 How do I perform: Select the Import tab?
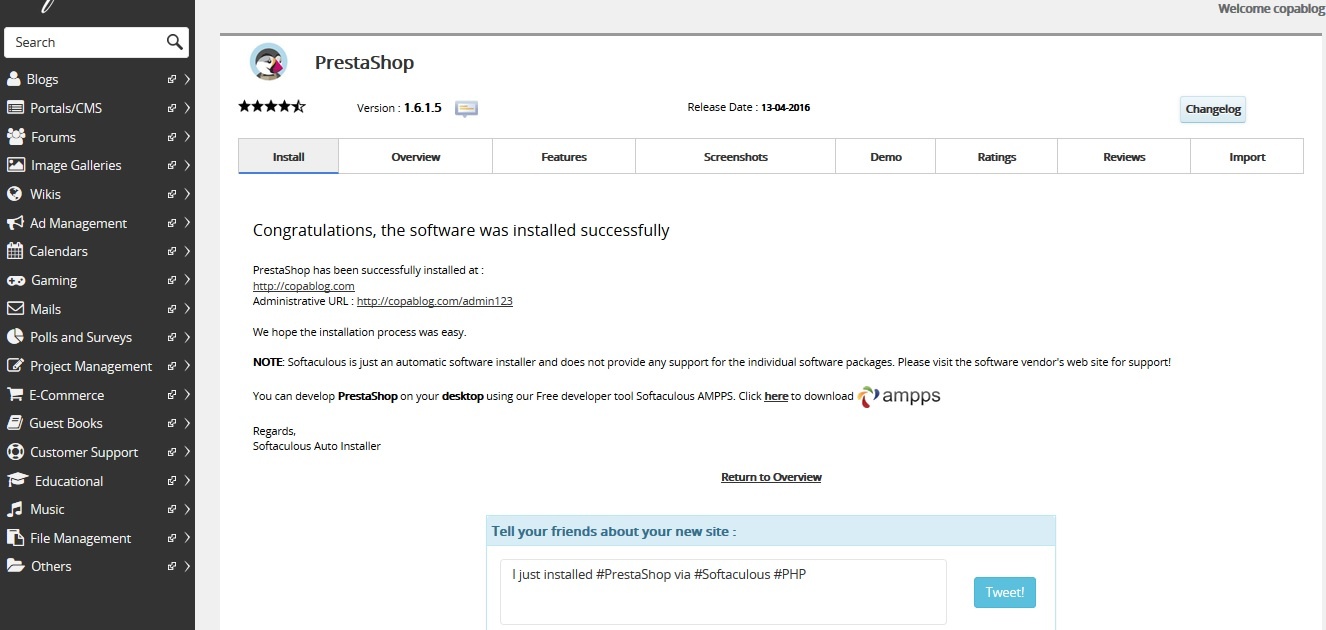click(1247, 157)
